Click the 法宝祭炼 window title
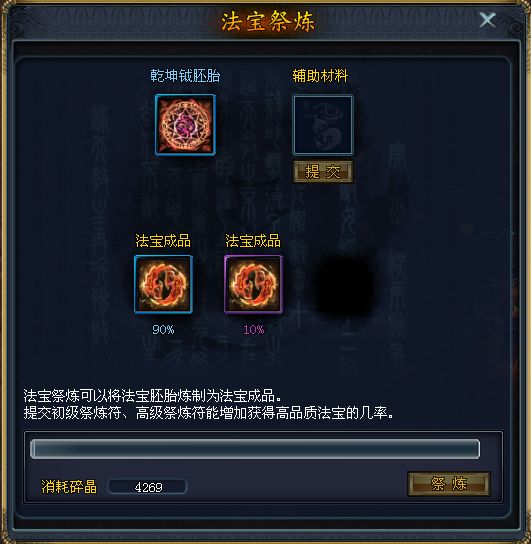The height and width of the screenshot is (544, 531). 268,22
